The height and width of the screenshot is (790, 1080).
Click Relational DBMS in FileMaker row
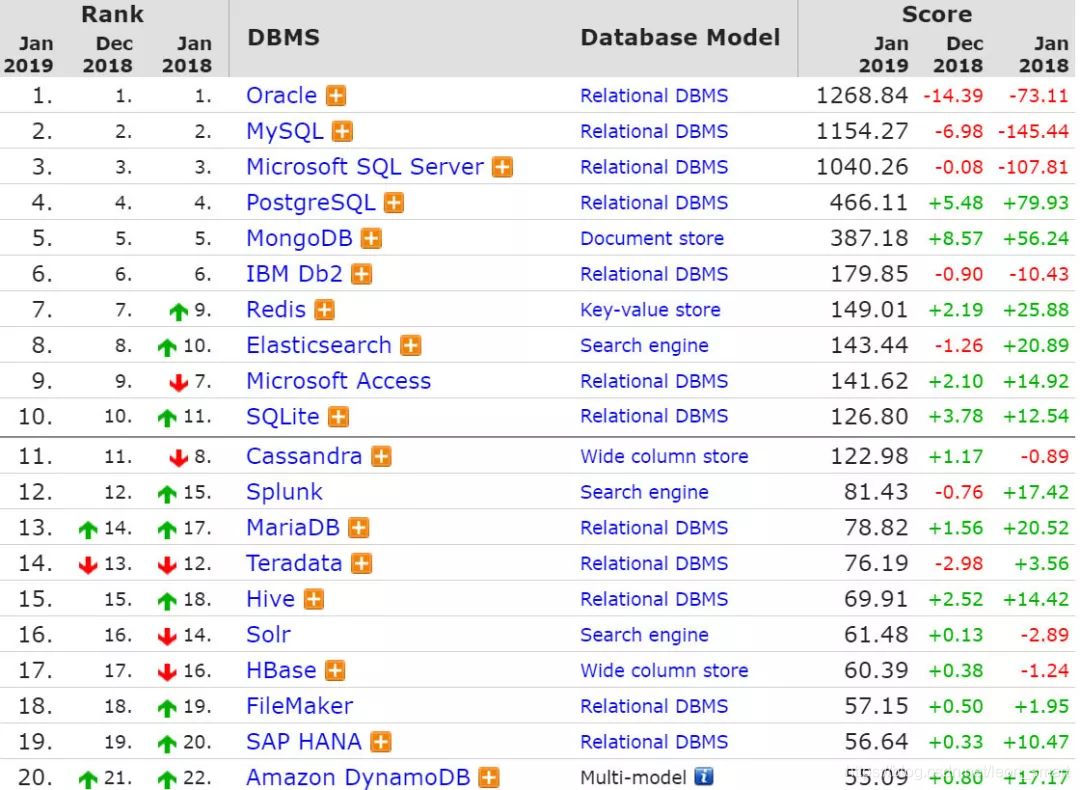coord(654,707)
